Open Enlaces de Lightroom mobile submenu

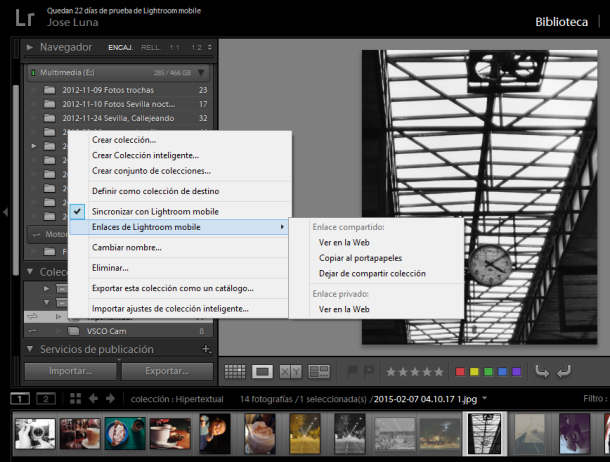coord(179,227)
